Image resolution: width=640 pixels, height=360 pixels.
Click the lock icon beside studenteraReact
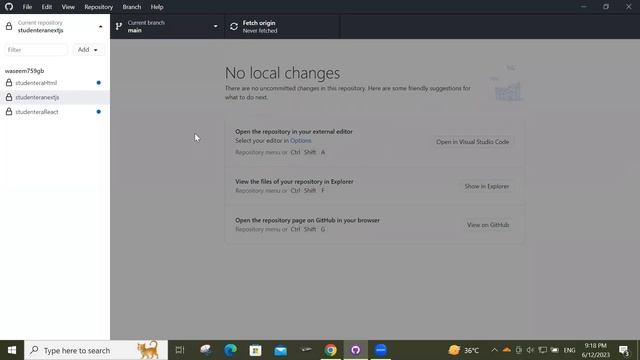pyautogui.click(x=9, y=112)
